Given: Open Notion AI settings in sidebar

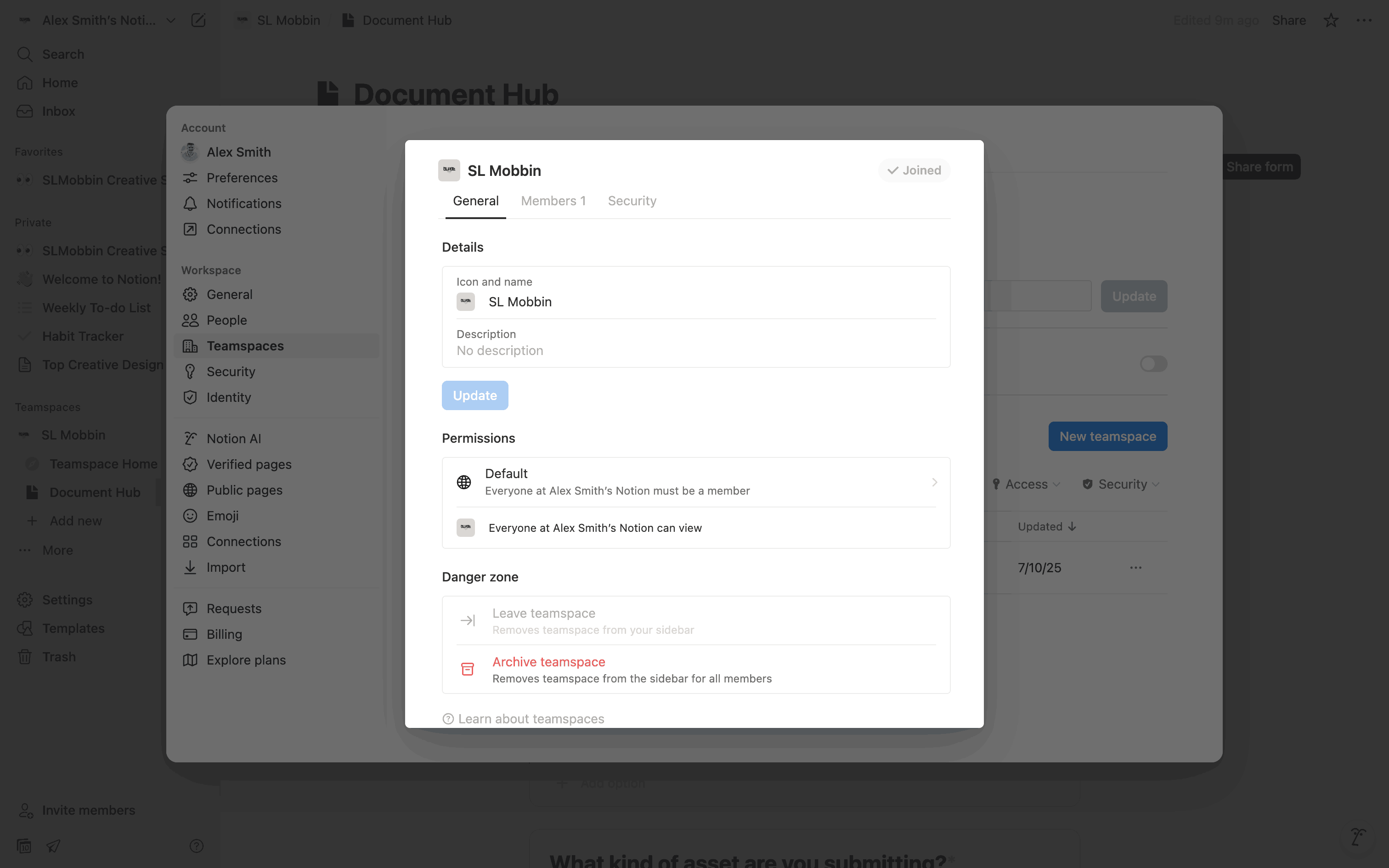Looking at the screenshot, I should [x=234, y=439].
